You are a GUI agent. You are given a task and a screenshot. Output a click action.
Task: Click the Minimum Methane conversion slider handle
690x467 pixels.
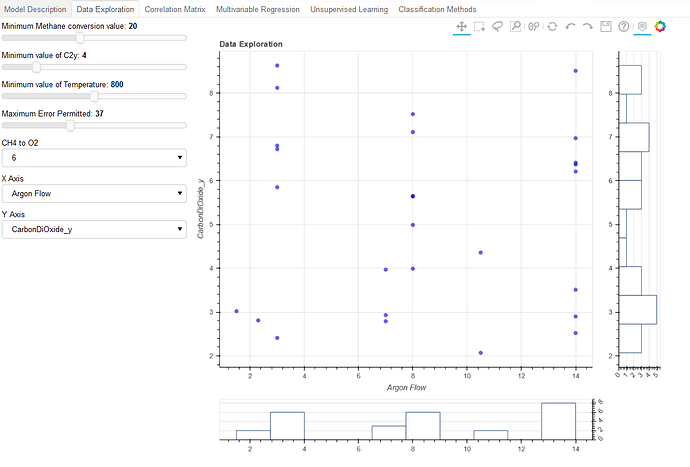click(x=80, y=38)
